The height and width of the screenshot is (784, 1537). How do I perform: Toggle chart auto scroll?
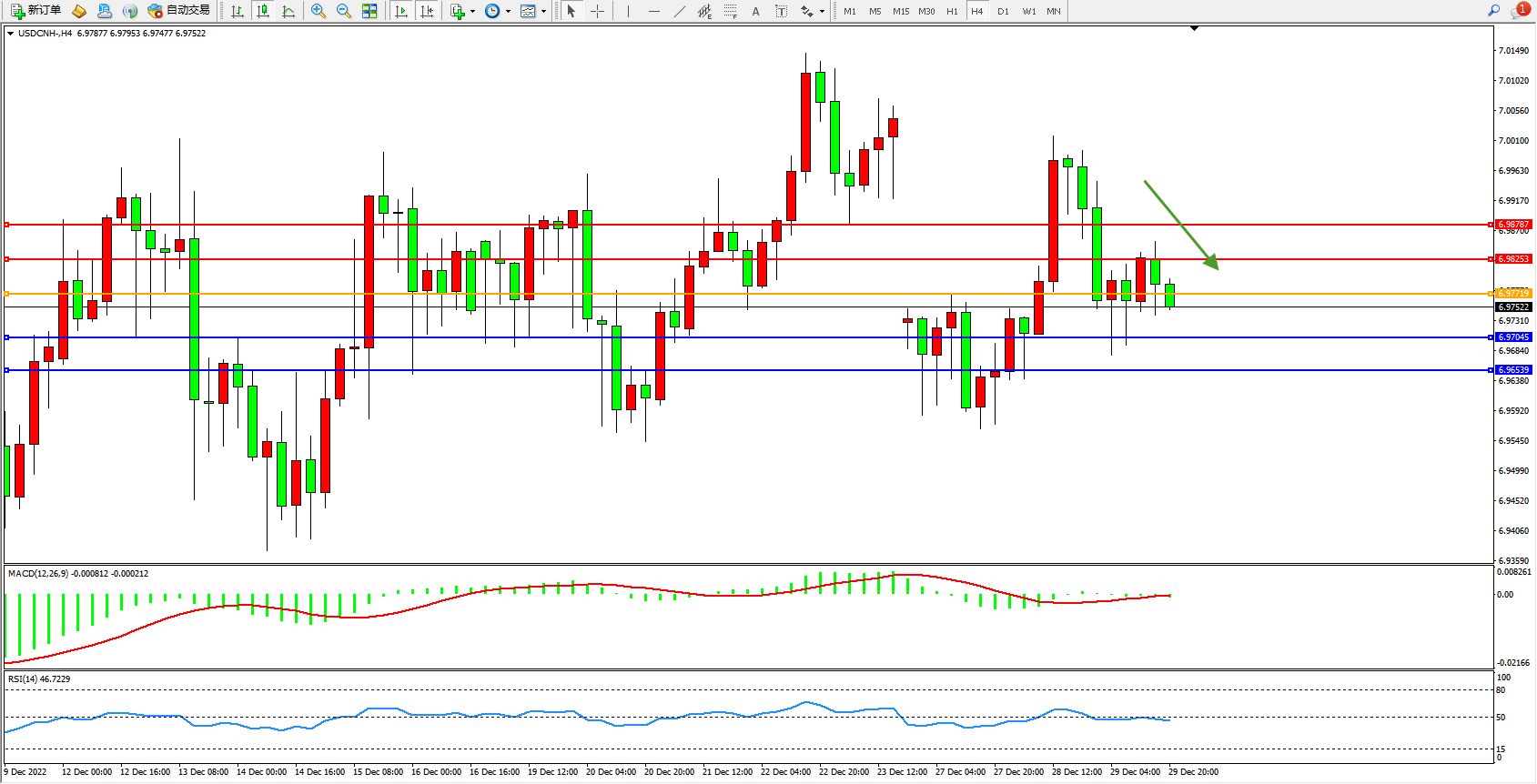pyautogui.click(x=401, y=11)
